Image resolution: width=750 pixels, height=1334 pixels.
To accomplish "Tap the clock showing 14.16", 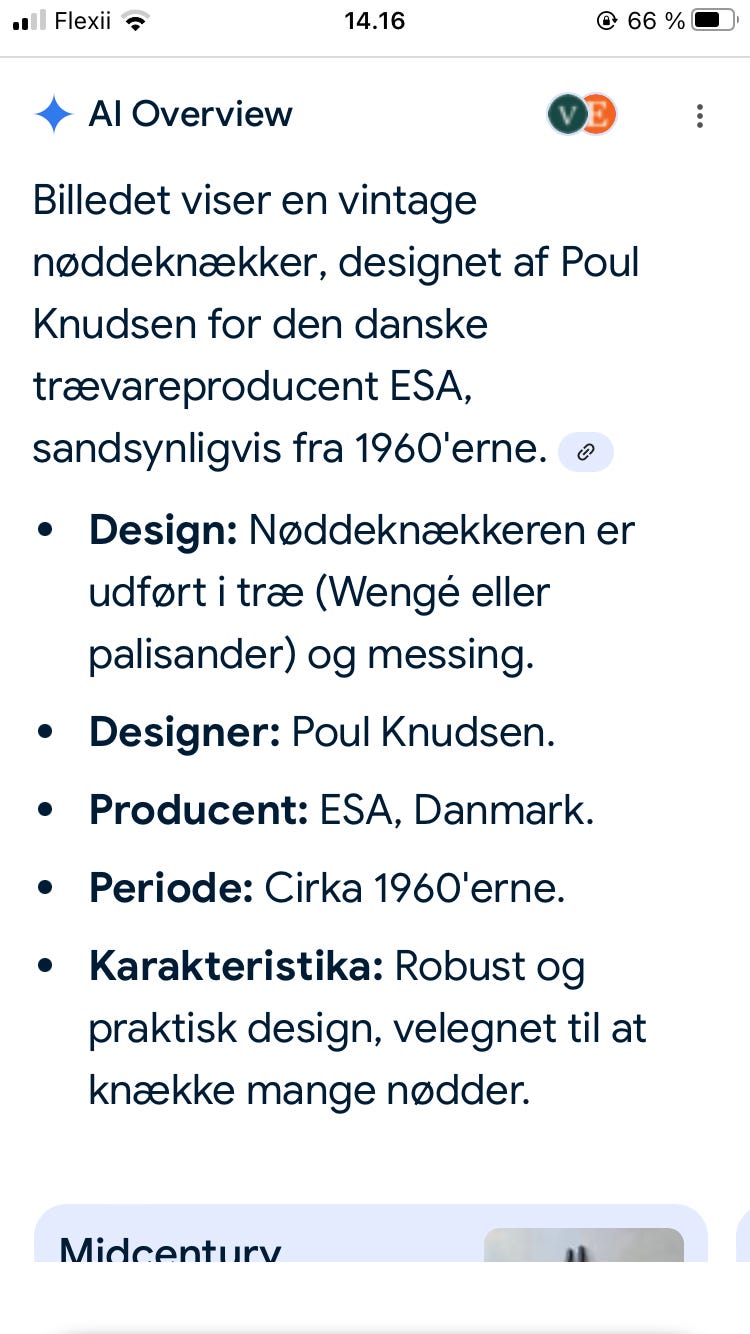I will (375, 20).
